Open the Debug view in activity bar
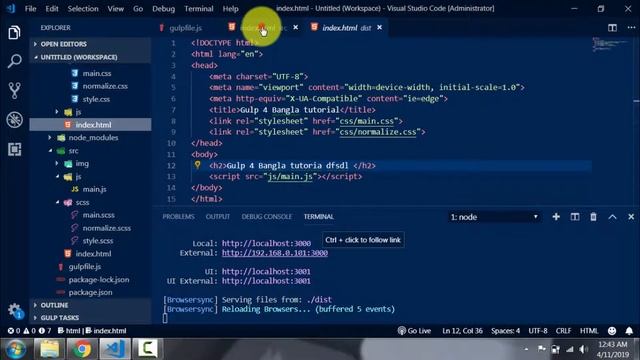This screenshot has width=640, height=360. point(14,120)
